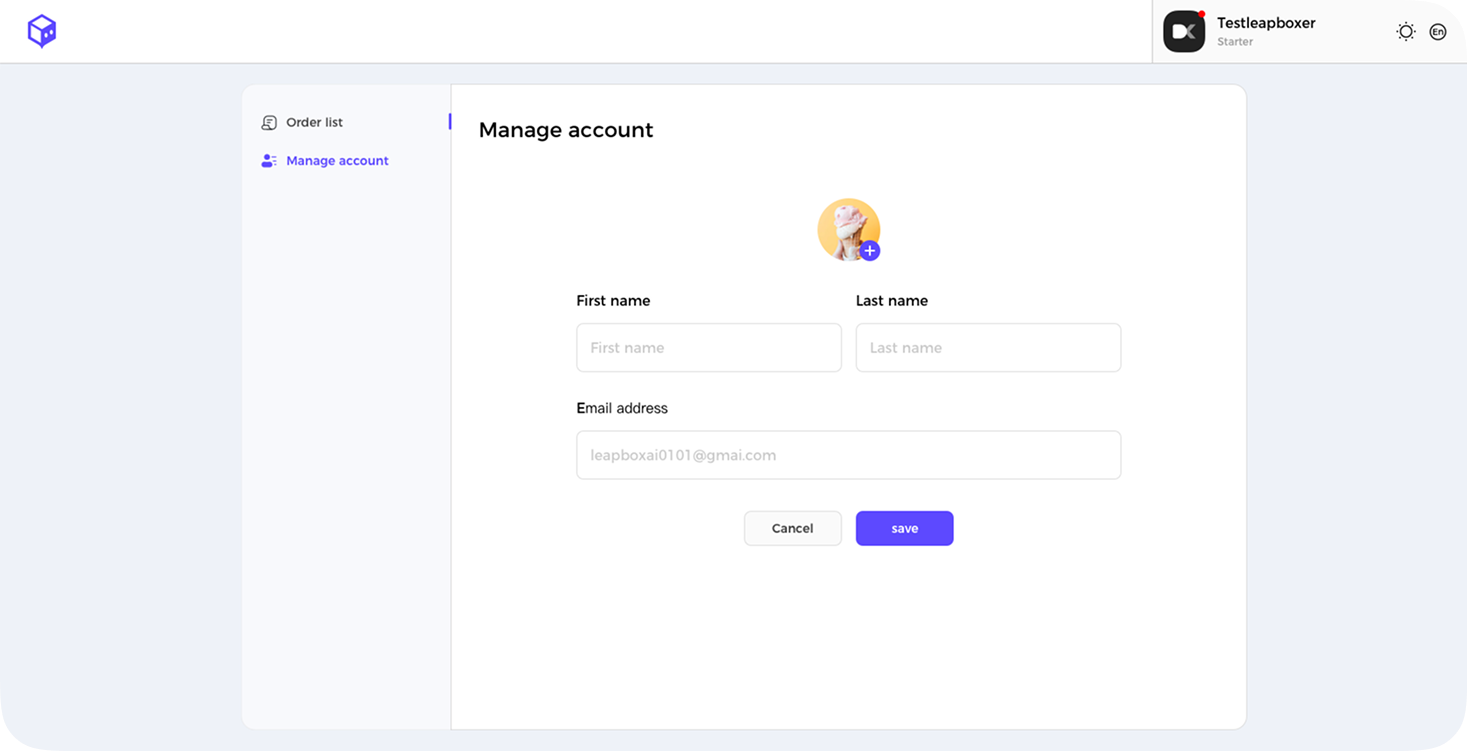Click the plus icon on the avatar

tap(869, 251)
